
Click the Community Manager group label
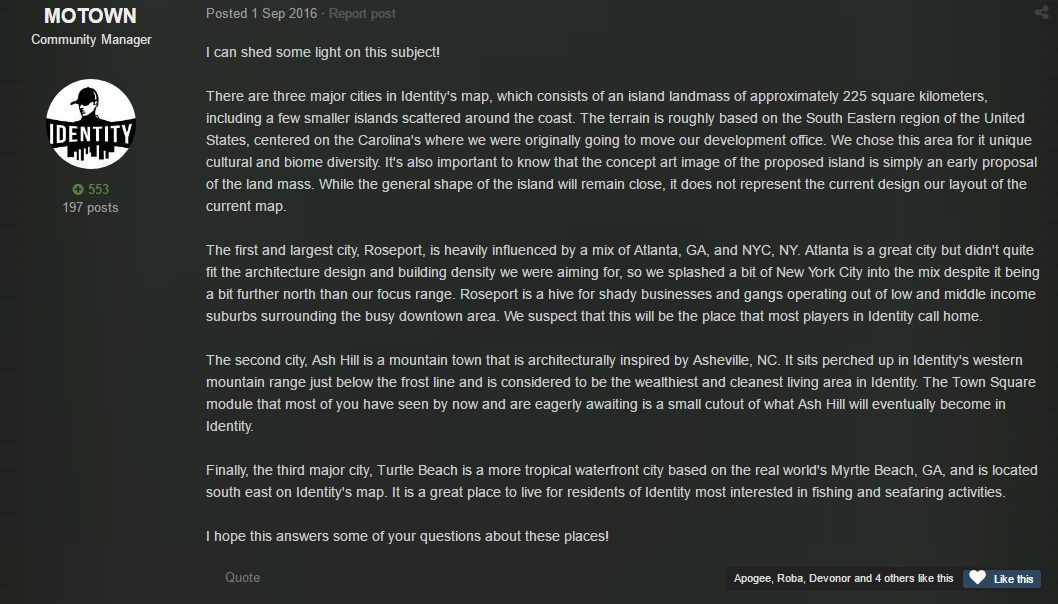point(91,39)
